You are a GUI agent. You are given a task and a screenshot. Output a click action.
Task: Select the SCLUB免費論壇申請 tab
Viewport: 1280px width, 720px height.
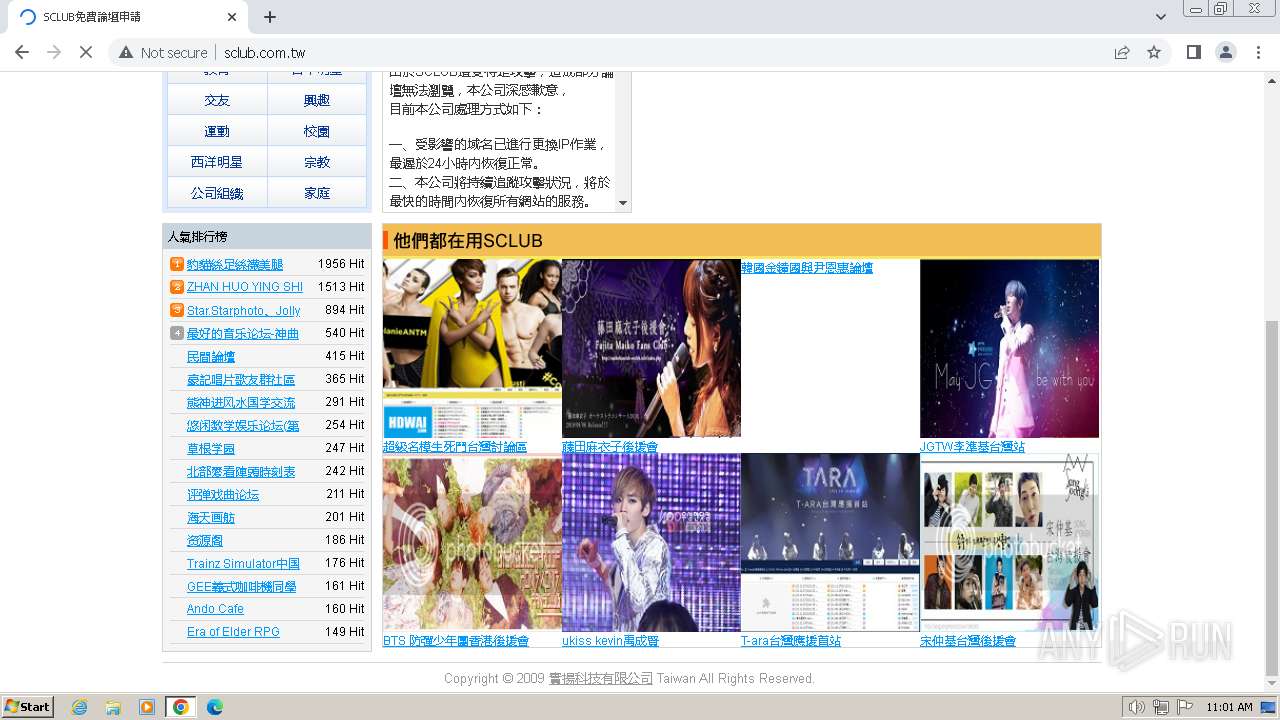coord(128,17)
